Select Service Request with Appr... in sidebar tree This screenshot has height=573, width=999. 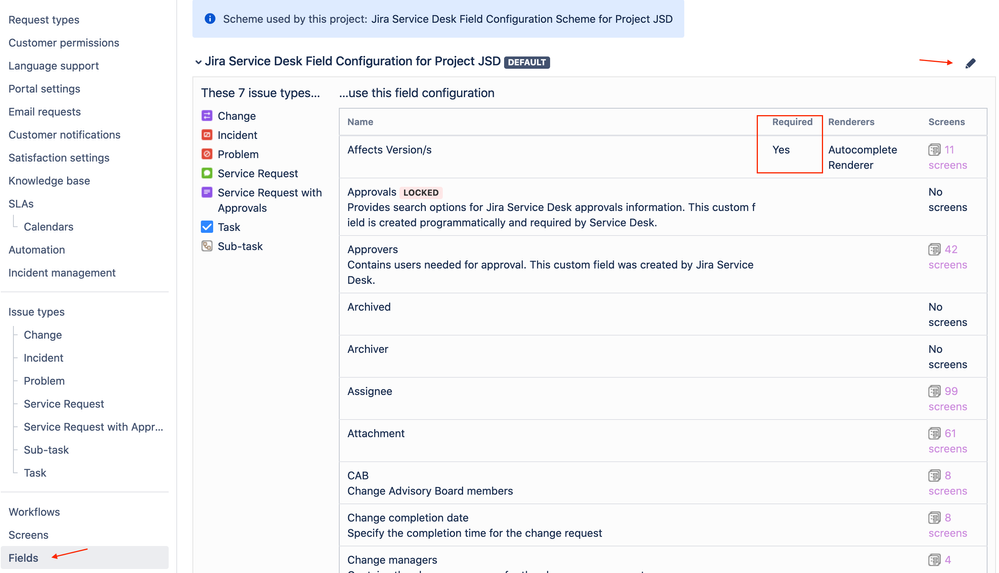pos(93,426)
